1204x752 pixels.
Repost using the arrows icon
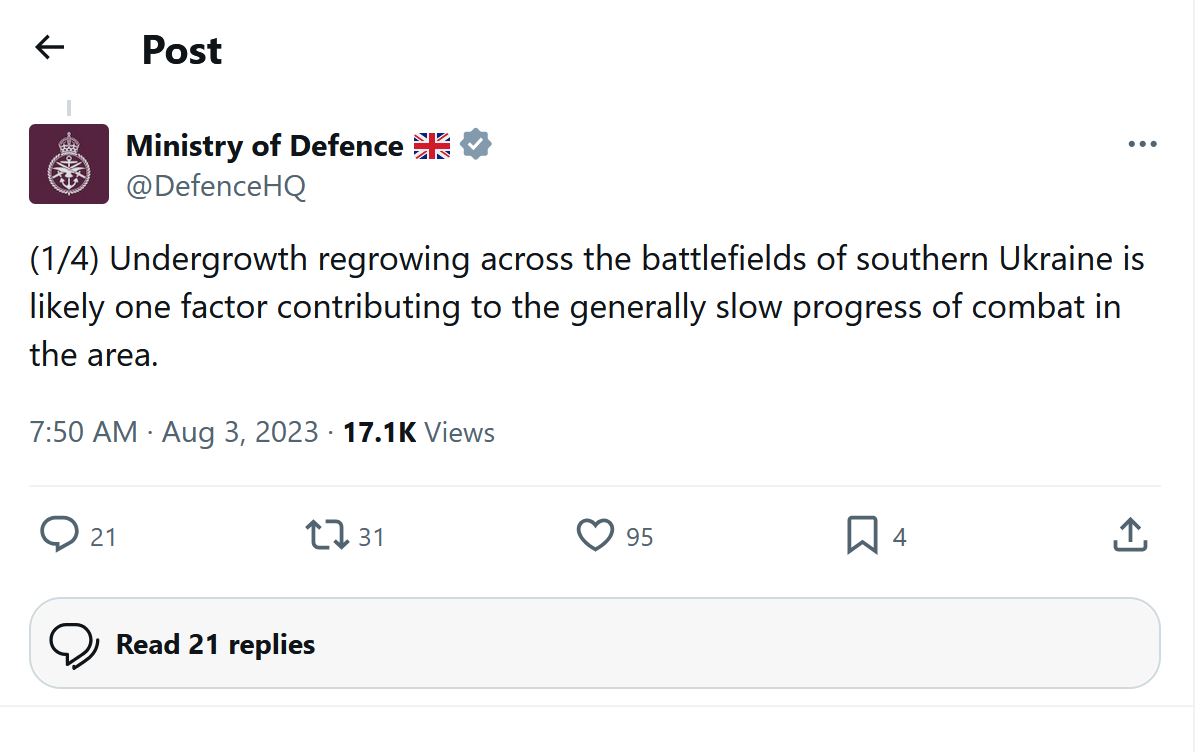[327, 535]
